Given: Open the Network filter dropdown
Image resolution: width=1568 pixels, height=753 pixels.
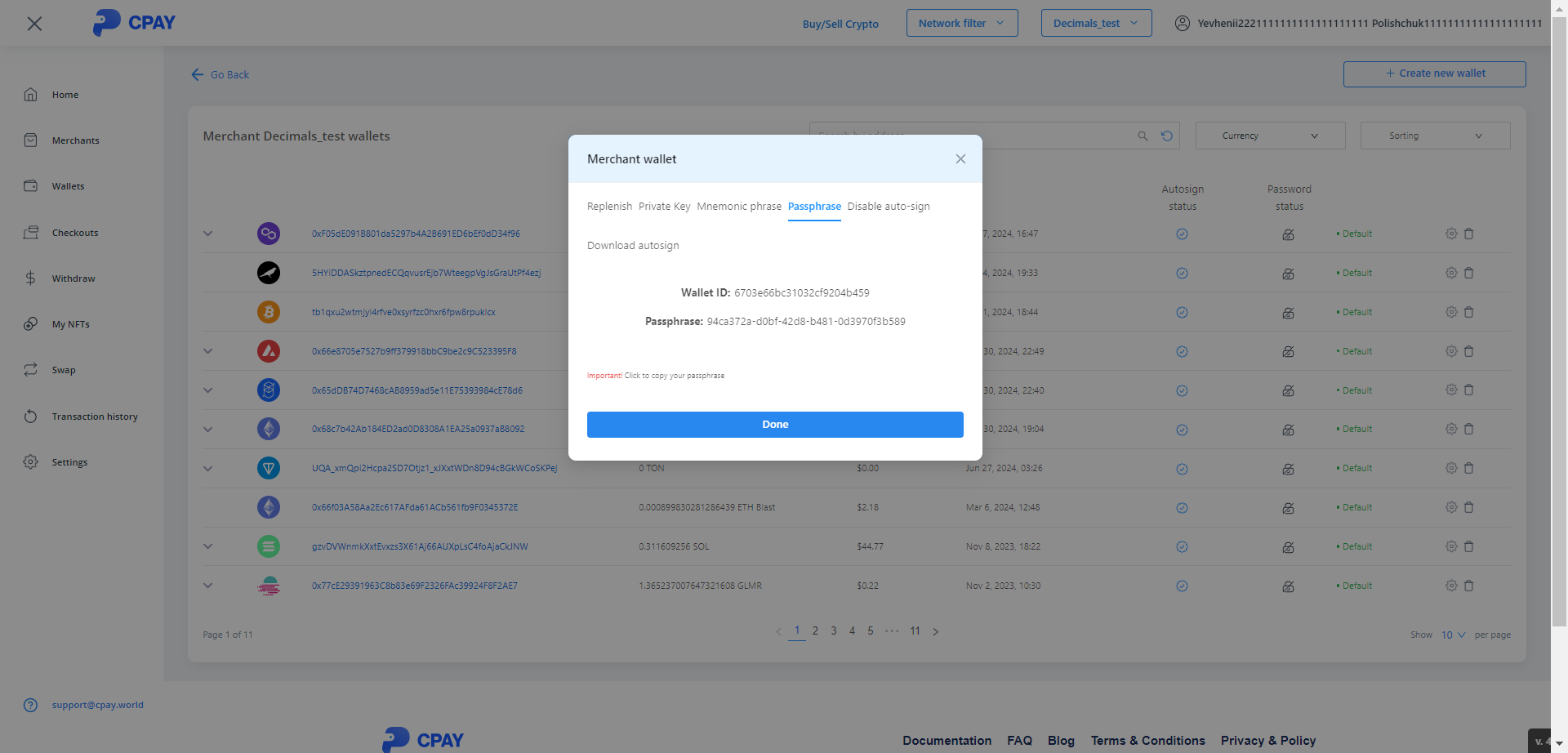Looking at the screenshot, I should point(961,24).
